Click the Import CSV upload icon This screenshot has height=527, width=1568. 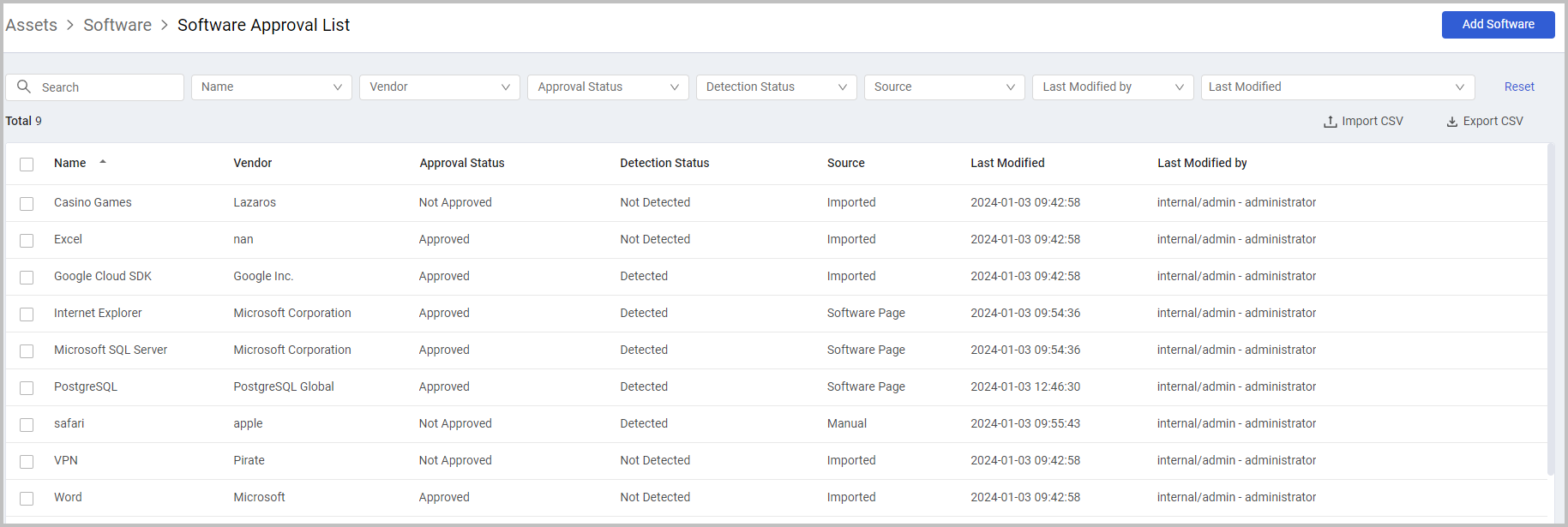(1330, 122)
